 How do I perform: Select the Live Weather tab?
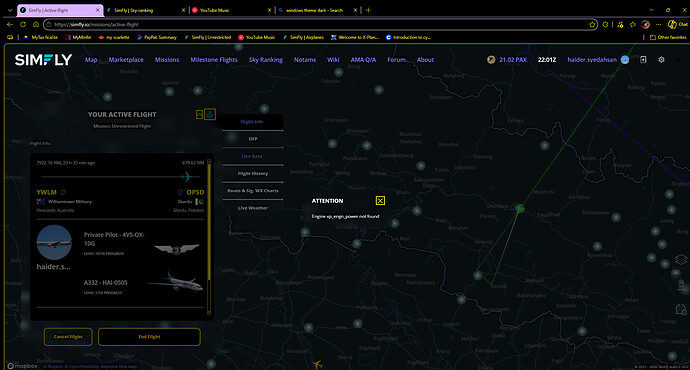point(252,208)
